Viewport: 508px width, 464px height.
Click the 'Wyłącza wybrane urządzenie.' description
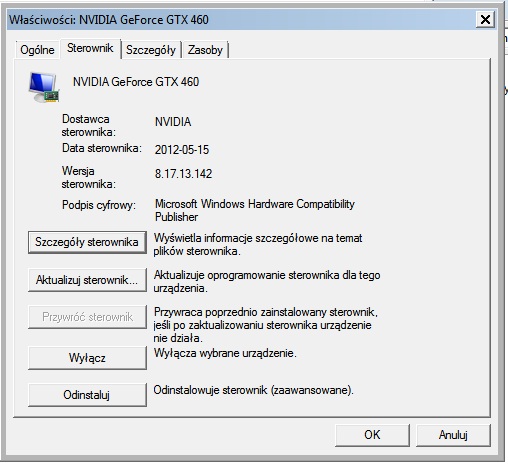click(225, 353)
